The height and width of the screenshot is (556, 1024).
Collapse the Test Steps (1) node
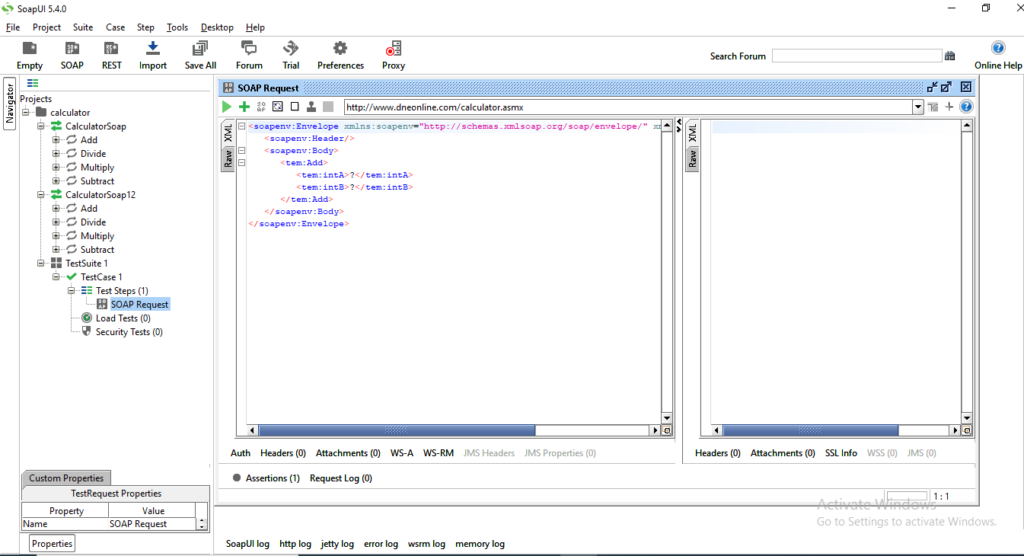coord(71,291)
